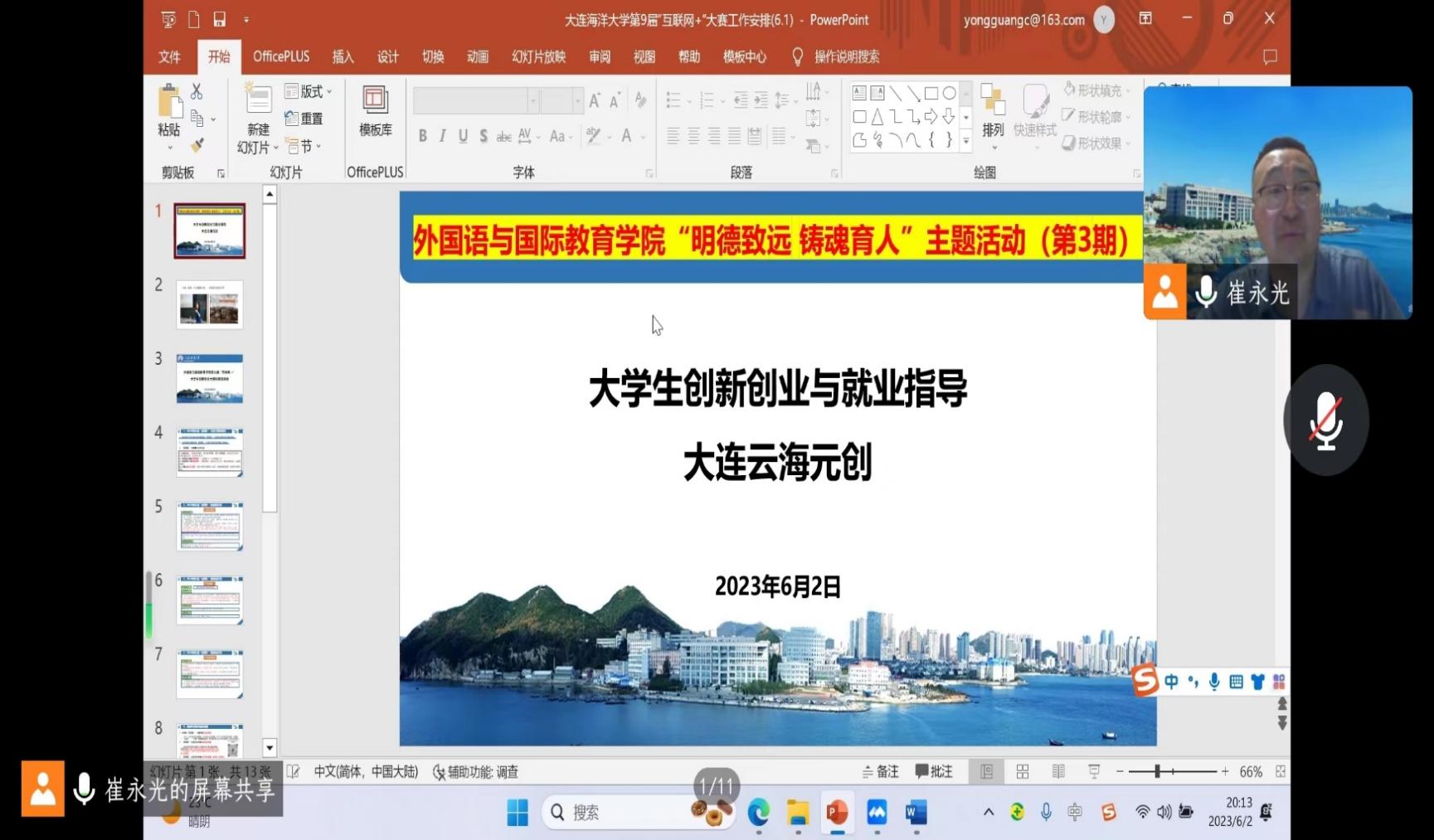Switch to the Slide Show (幻灯片放映) tab
The width and height of the screenshot is (1434, 840).
tap(538, 56)
